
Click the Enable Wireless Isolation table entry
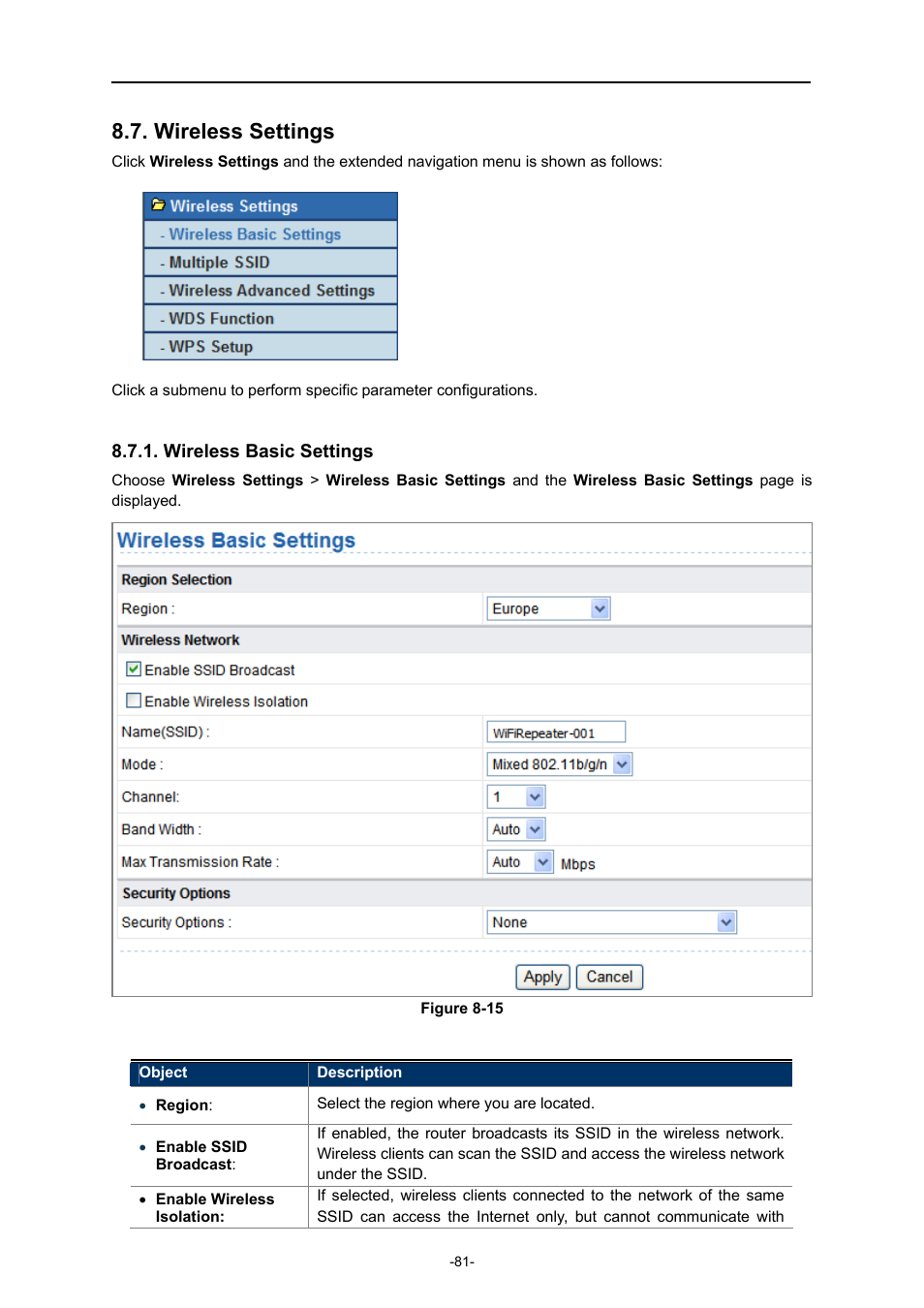[215, 1208]
